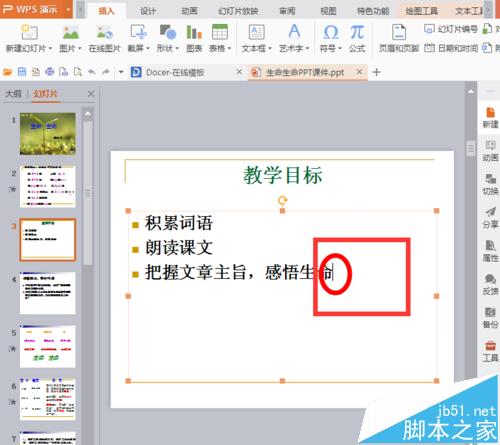Open the 幻灯片放映 ribbon tab
The width and height of the screenshot is (500, 445).
tap(238, 11)
